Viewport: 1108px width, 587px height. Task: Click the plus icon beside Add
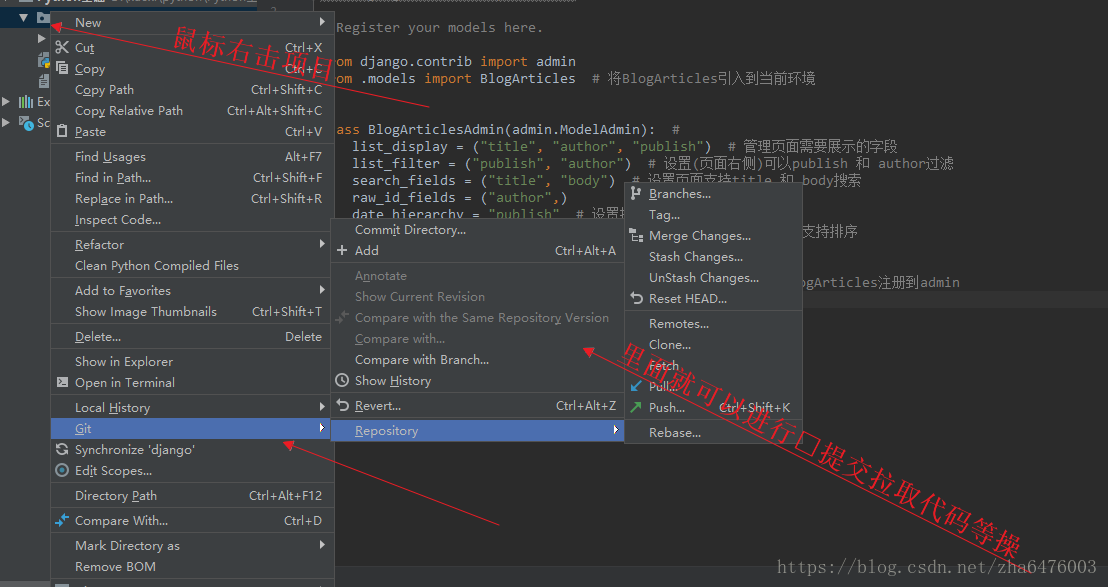tap(342, 250)
